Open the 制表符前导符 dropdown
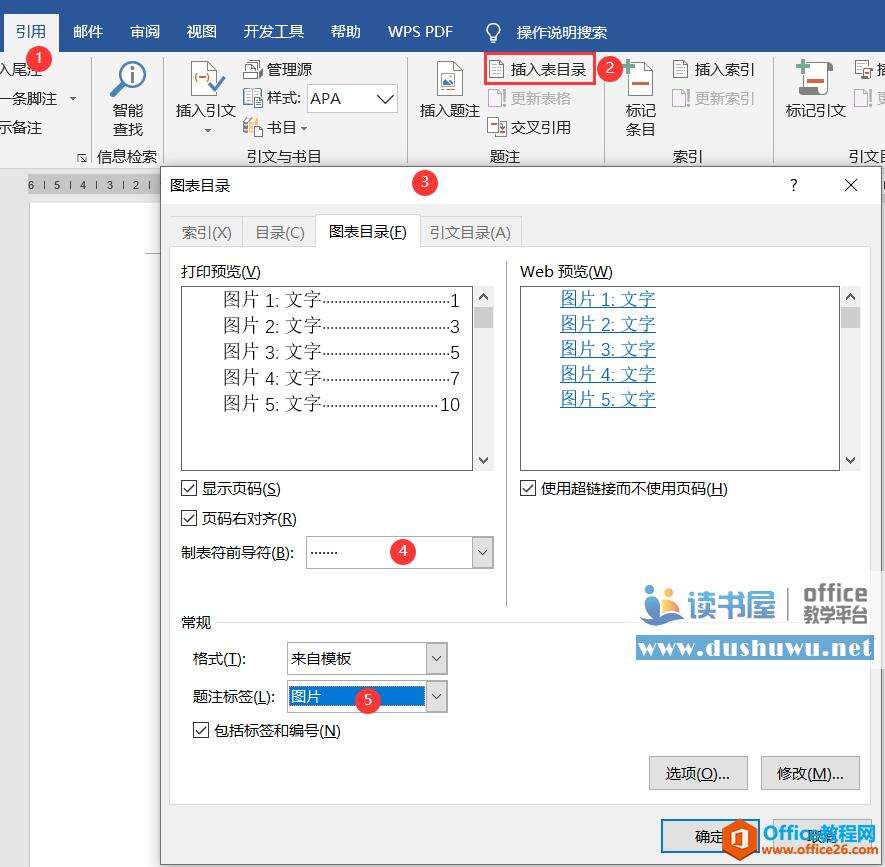The width and height of the screenshot is (885, 867). [480, 551]
